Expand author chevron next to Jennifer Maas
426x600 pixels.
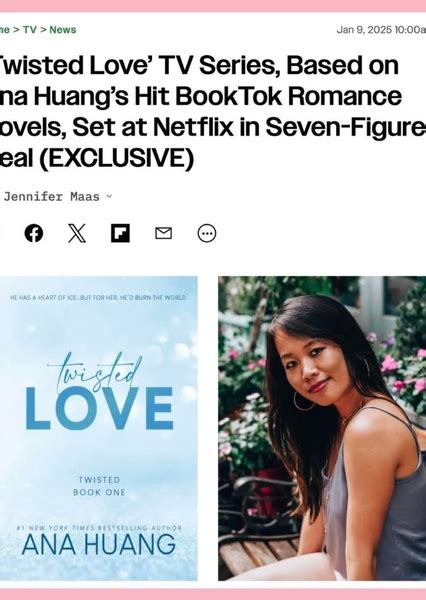(109, 196)
